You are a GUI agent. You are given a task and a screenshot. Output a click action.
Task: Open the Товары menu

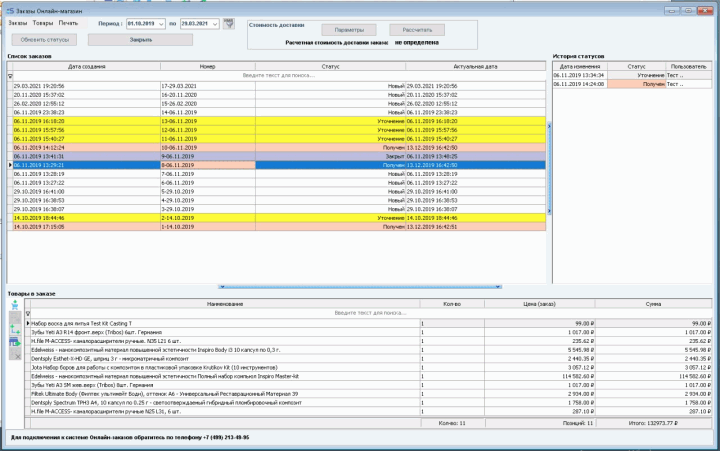43,21
